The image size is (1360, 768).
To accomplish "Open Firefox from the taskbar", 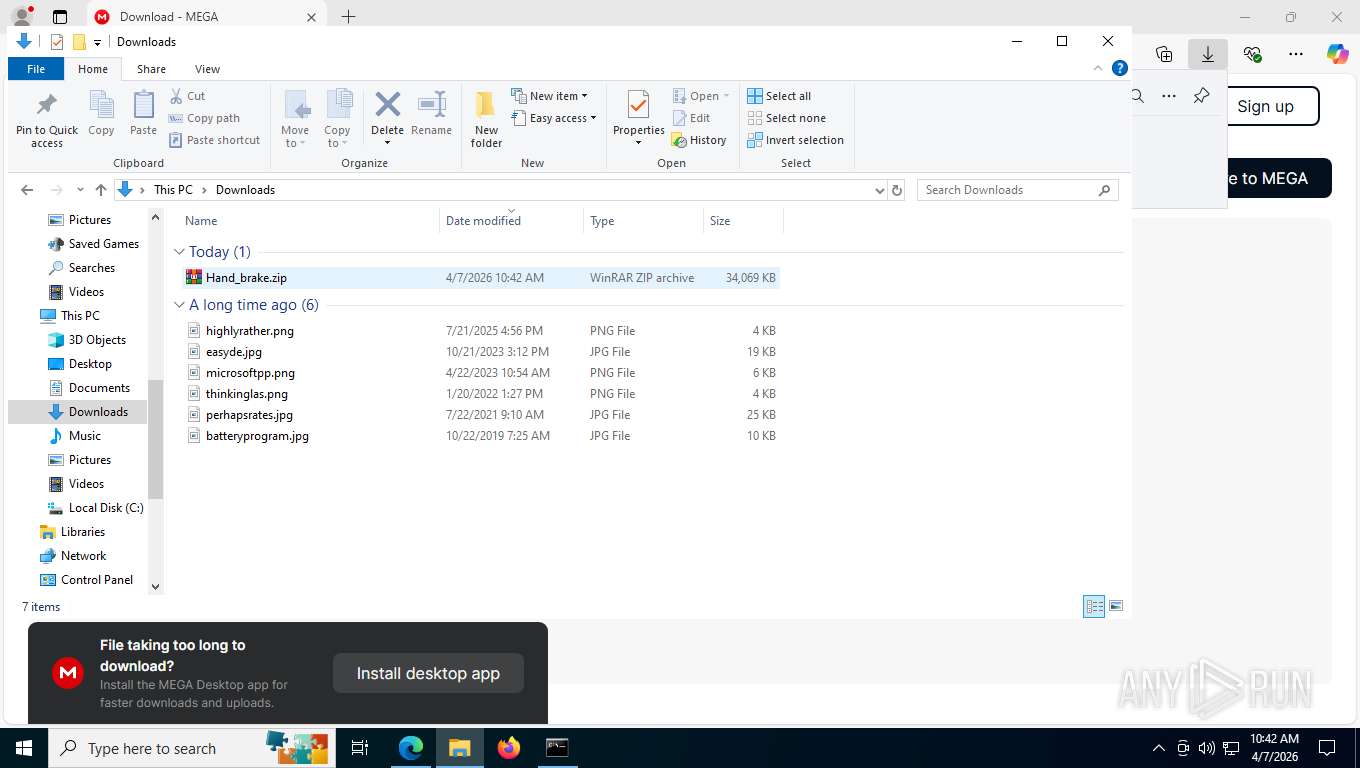I will pos(509,747).
